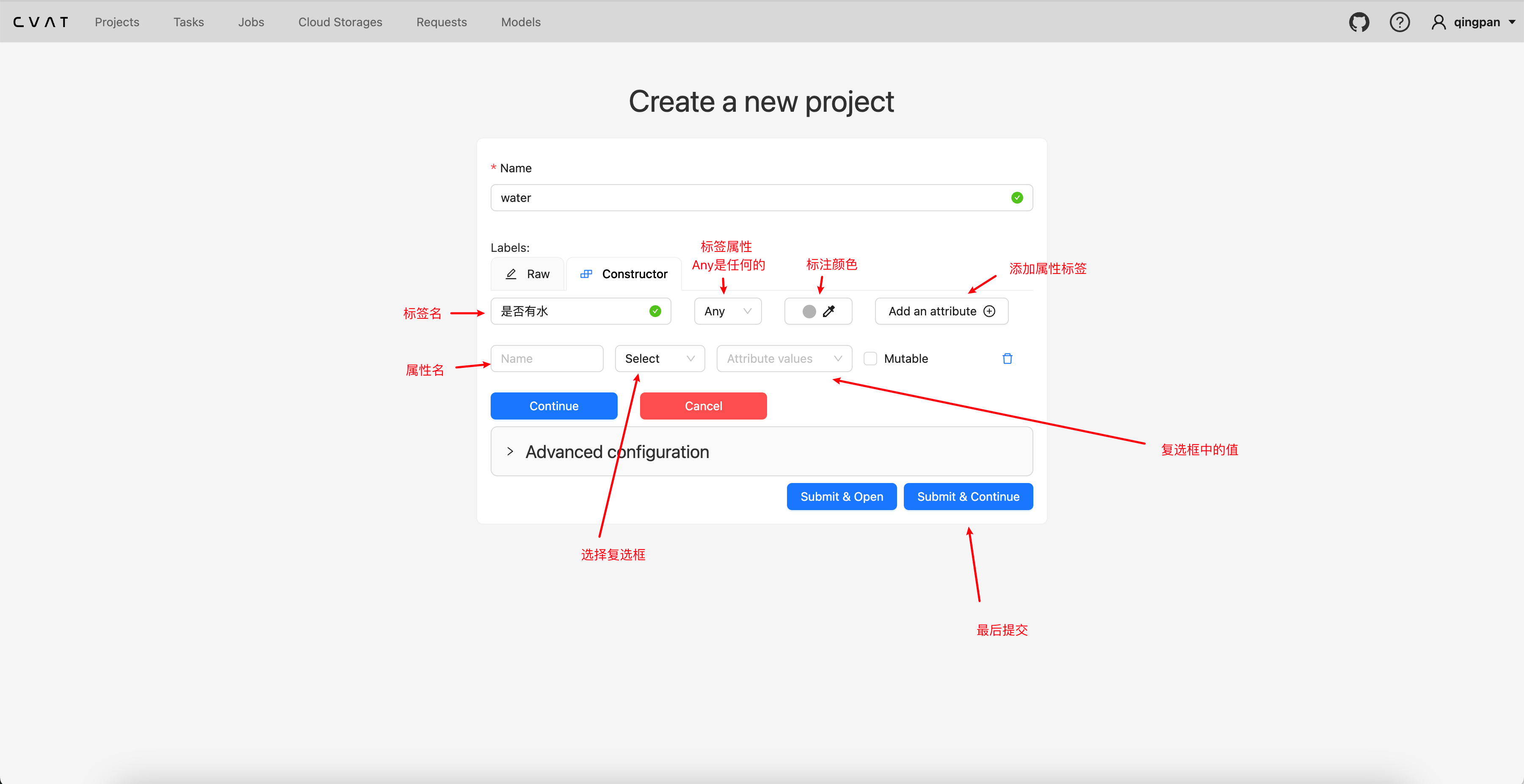Open the qingpan user menu arrow
Image resolution: width=1524 pixels, height=784 pixels.
(1512, 22)
